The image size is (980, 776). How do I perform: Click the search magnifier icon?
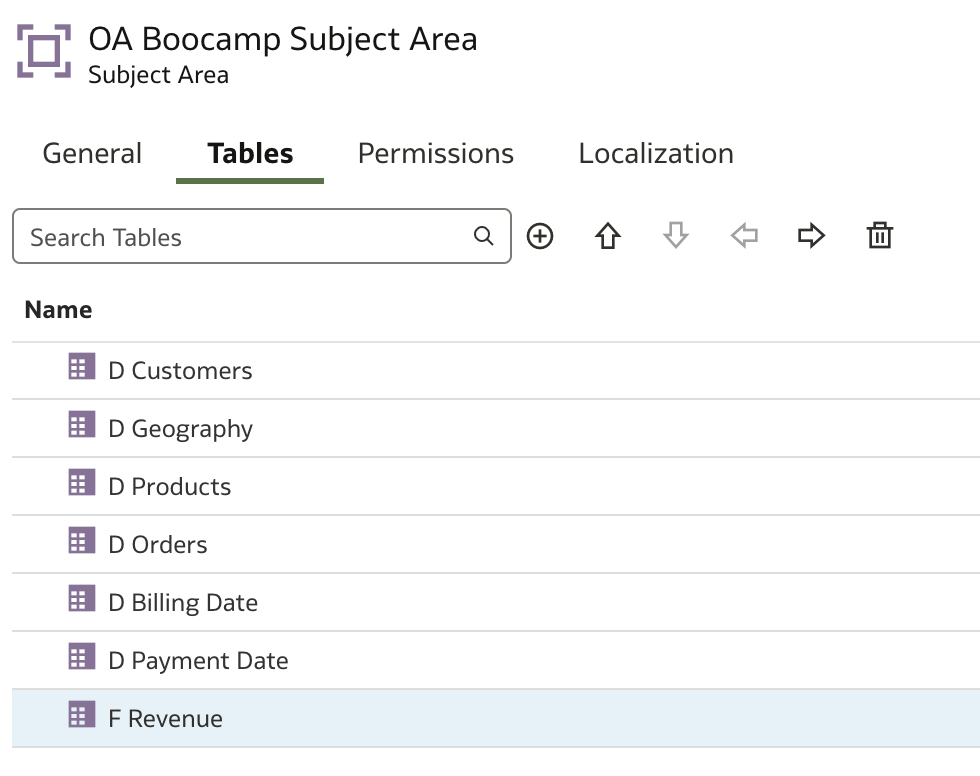click(x=483, y=236)
